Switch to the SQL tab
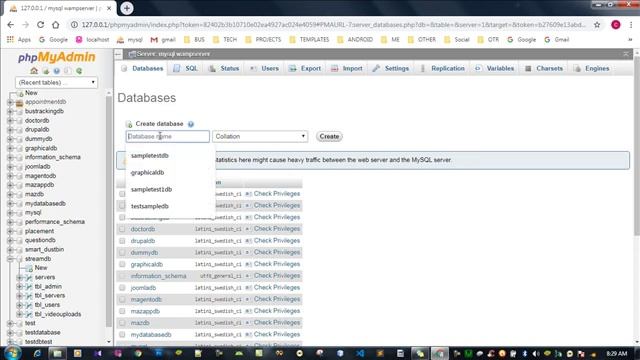Viewport: 640px width, 360px height. 186,69
